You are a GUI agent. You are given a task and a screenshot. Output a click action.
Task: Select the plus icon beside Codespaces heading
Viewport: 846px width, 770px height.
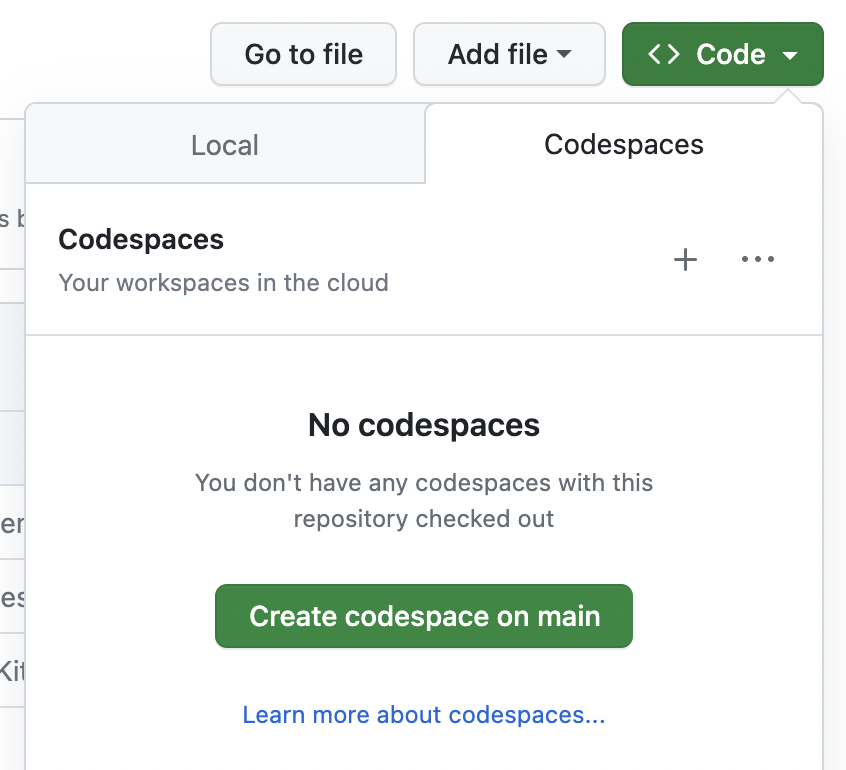click(686, 259)
